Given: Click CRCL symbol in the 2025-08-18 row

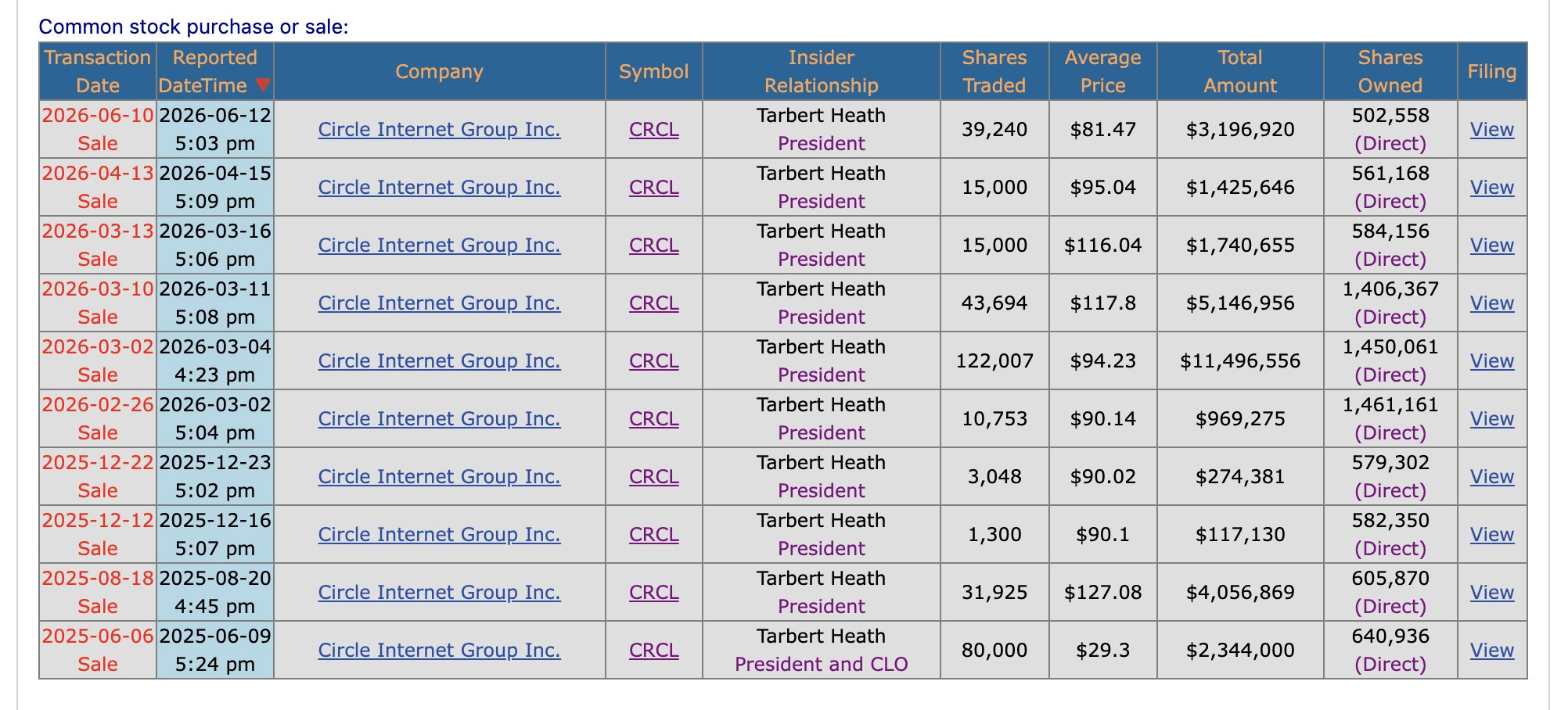Looking at the screenshot, I should pos(654,592).
